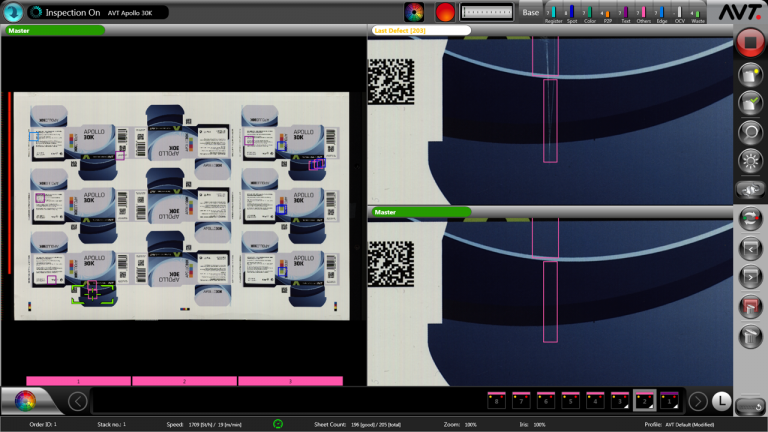Select the left Master view label

pos(54,30)
